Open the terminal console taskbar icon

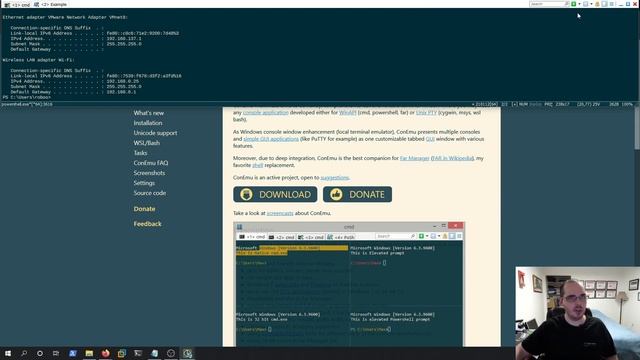[x=138, y=353]
